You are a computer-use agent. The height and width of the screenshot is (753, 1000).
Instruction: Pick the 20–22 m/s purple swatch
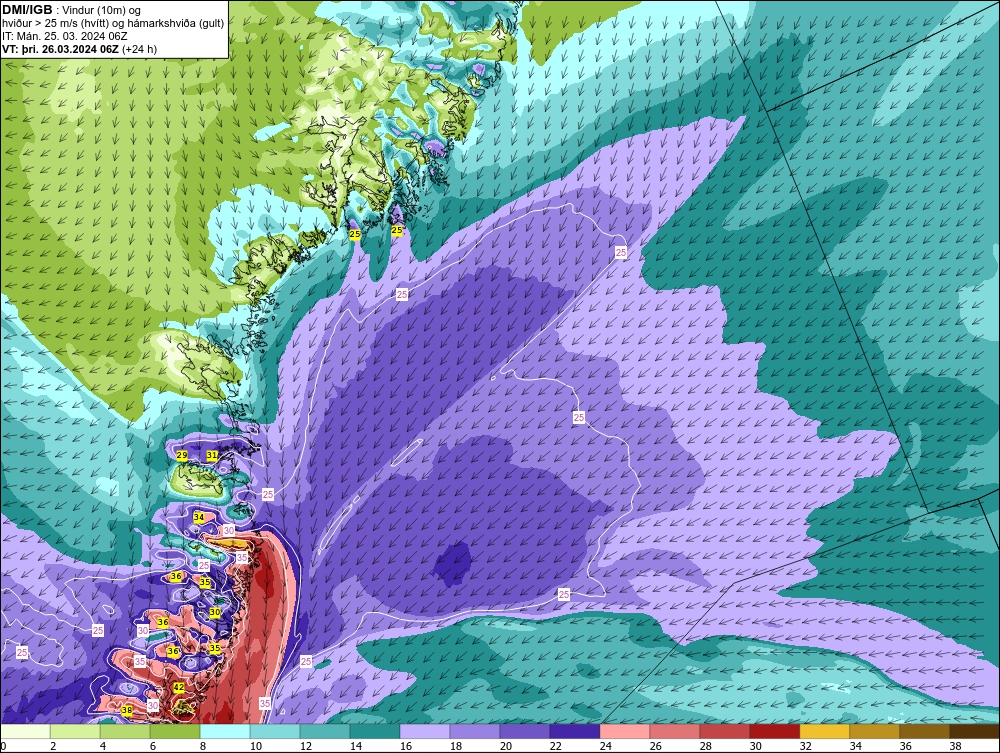click(x=525, y=731)
